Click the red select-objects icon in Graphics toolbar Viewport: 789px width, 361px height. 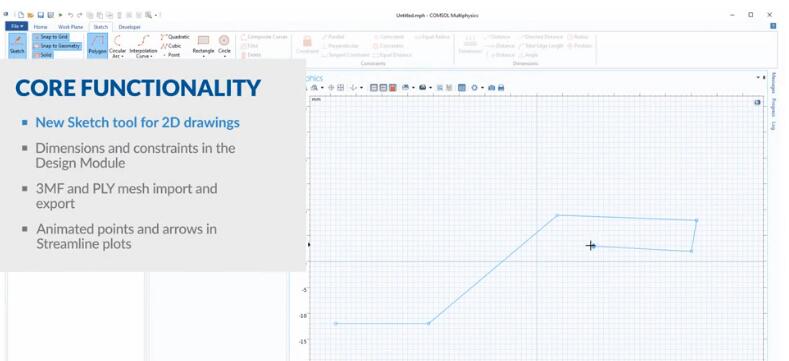393,88
